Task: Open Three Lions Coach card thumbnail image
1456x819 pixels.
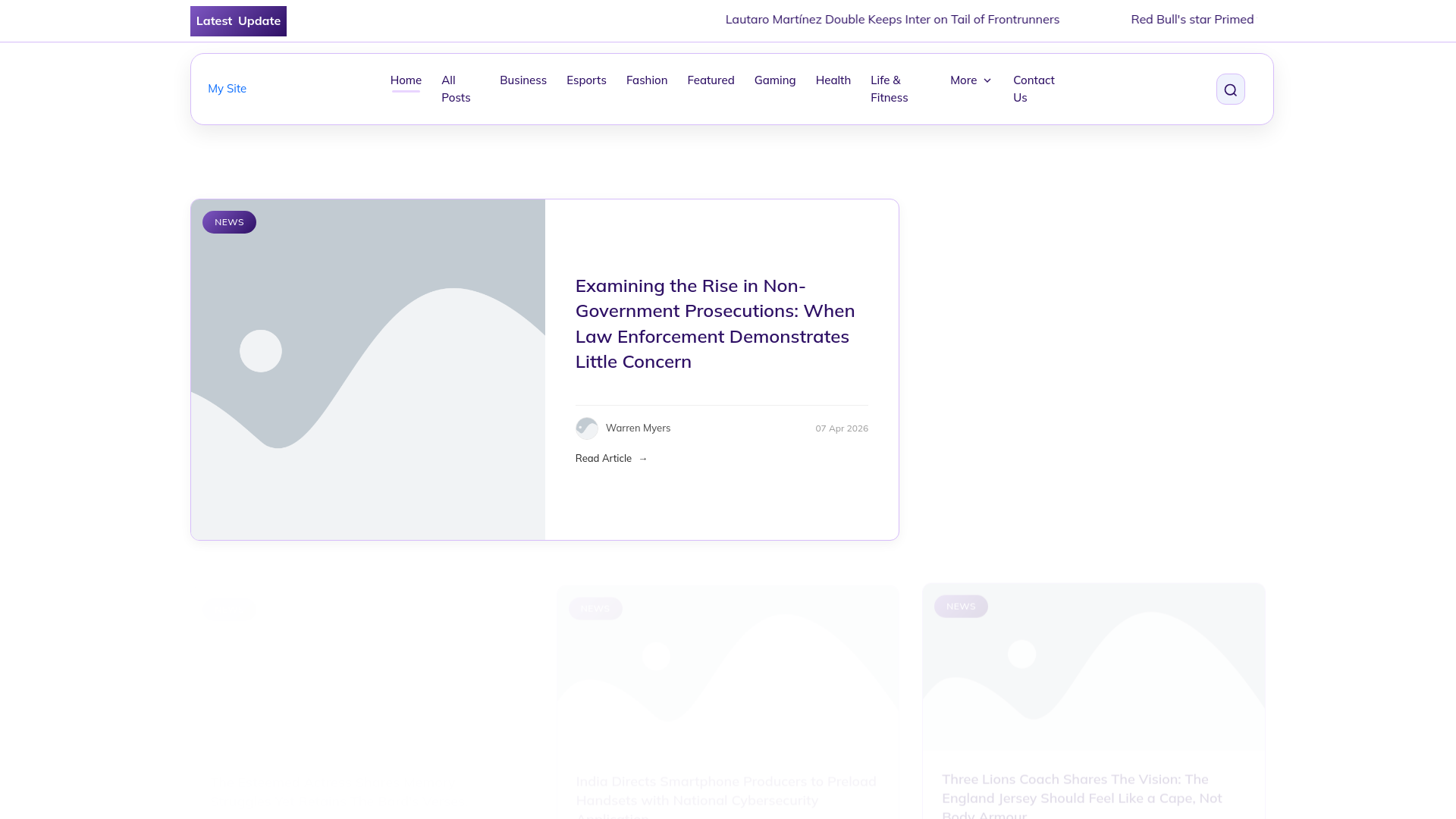Action: coord(1094,667)
